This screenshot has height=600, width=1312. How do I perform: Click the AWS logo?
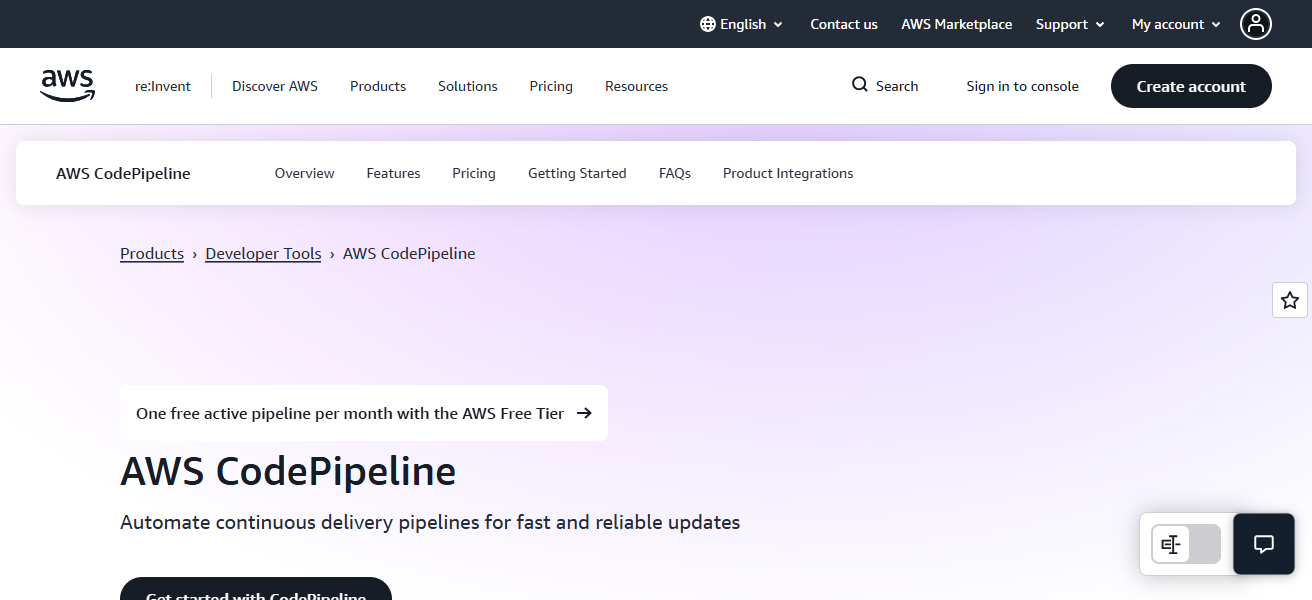coord(66,86)
